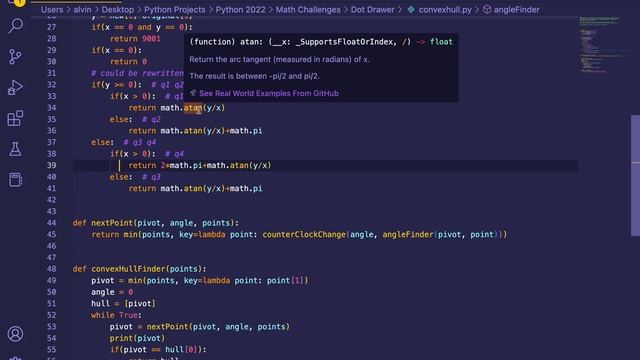Click 'angle = 0' on line 50
The image size is (640, 360).
tap(112, 292)
